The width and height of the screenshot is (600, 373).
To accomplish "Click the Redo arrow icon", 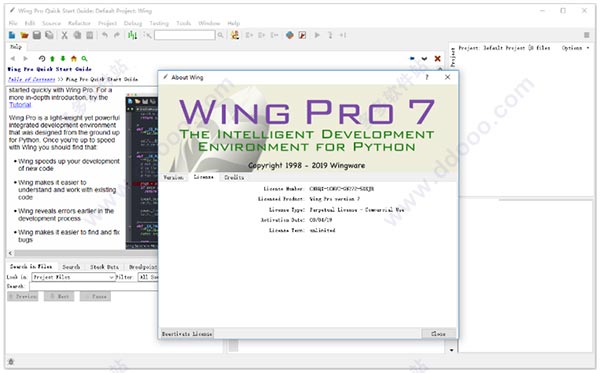I will coord(117,35).
